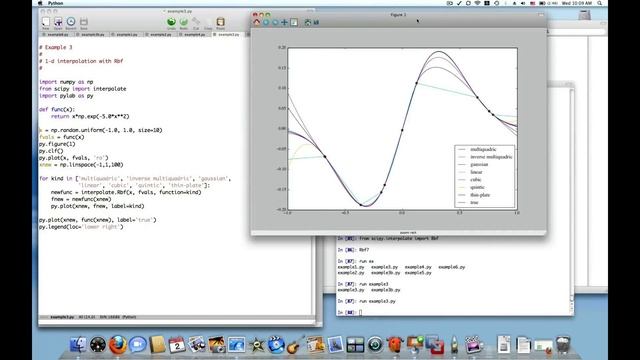Click 'example3.py' label in editor status bar
The height and width of the screenshot is (360, 640).
62,317
